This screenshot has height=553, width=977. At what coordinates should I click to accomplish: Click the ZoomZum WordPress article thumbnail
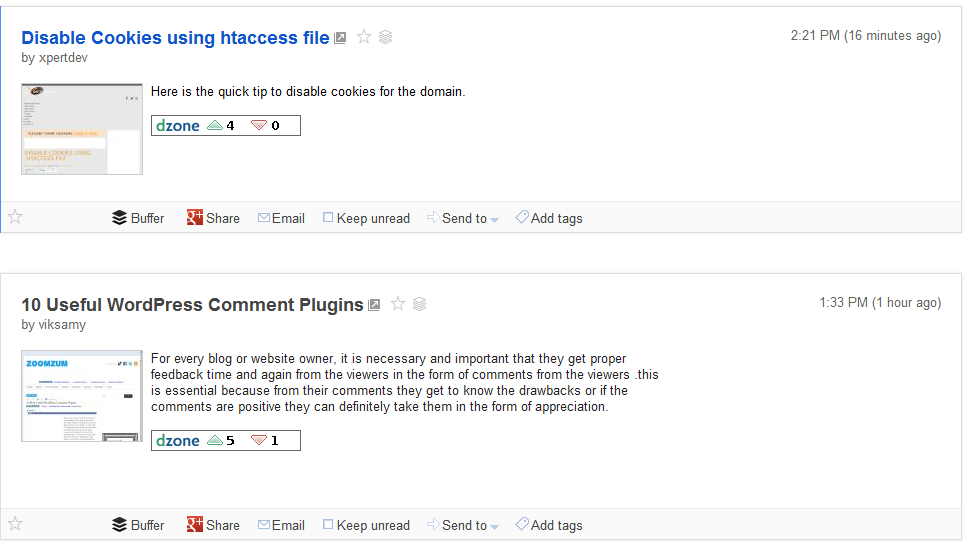coord(82,396)
